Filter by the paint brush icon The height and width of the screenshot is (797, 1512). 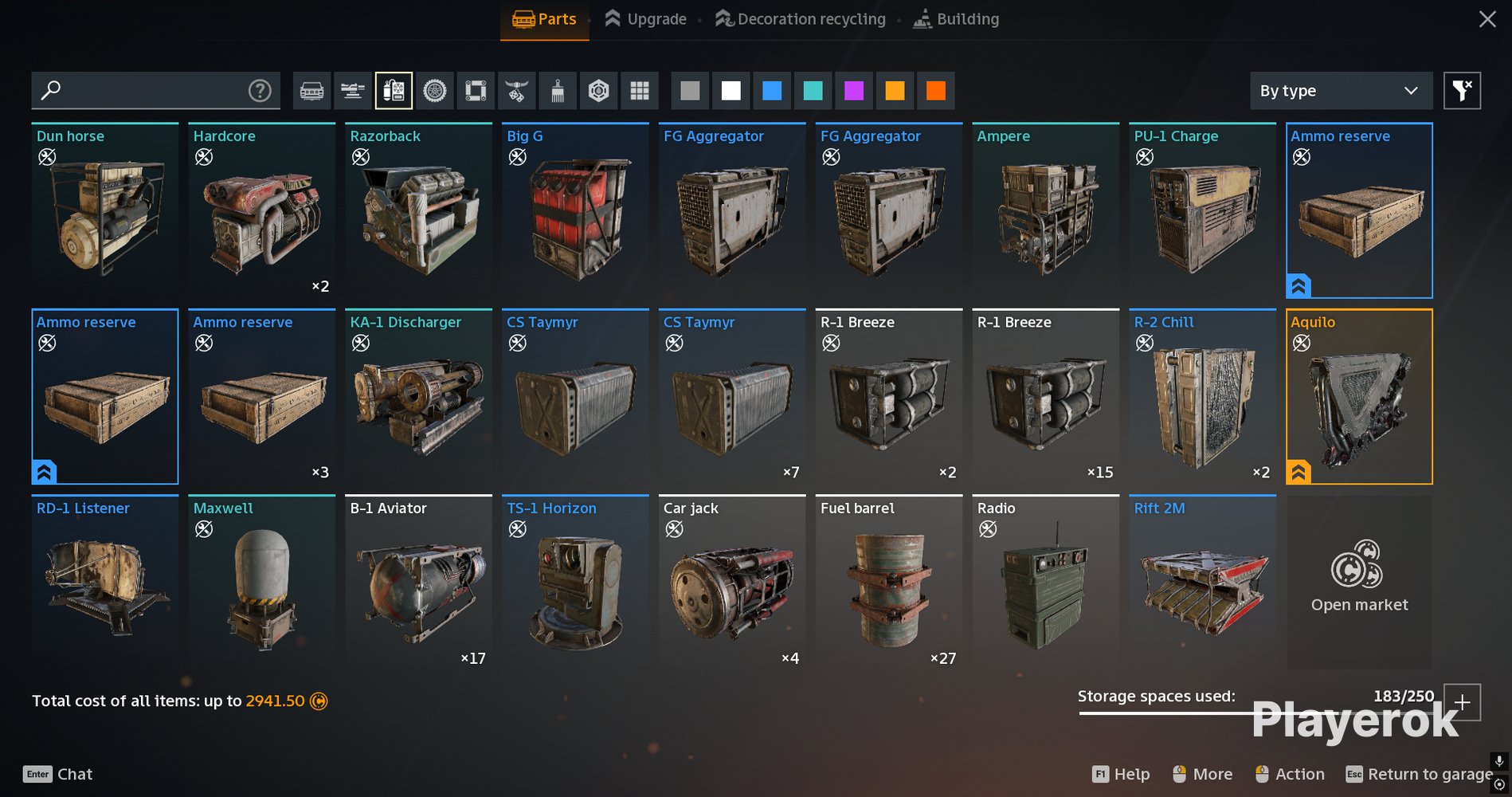coord(558,91)
